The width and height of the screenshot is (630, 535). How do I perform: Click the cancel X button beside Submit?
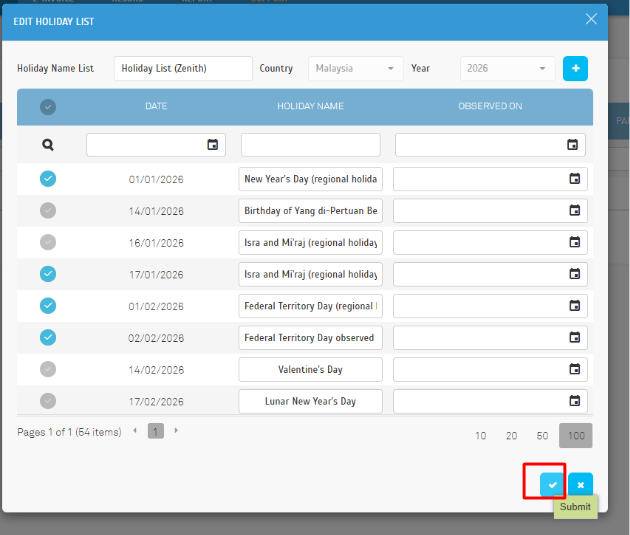[580, 485]
